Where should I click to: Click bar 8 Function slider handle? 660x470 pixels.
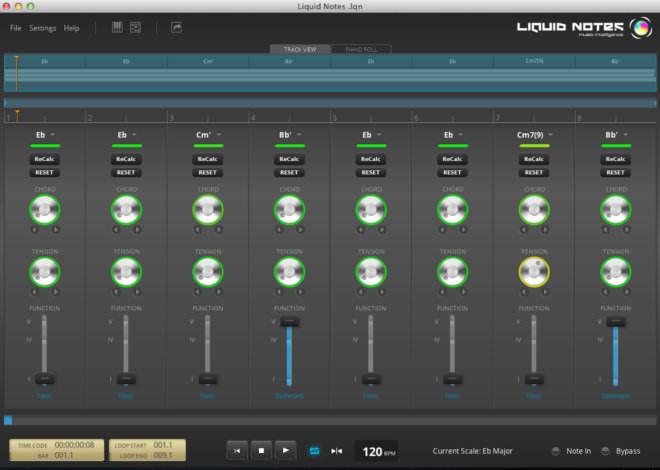tap(615, 322)
